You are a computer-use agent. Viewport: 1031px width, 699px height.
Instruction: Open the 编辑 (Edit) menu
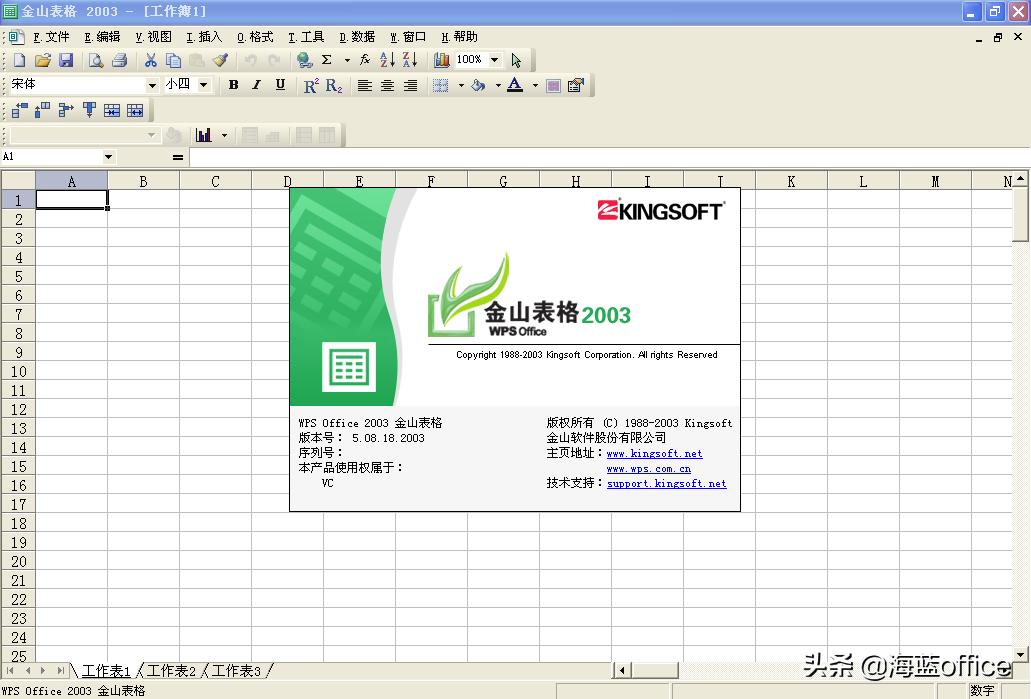coord(102,37)
